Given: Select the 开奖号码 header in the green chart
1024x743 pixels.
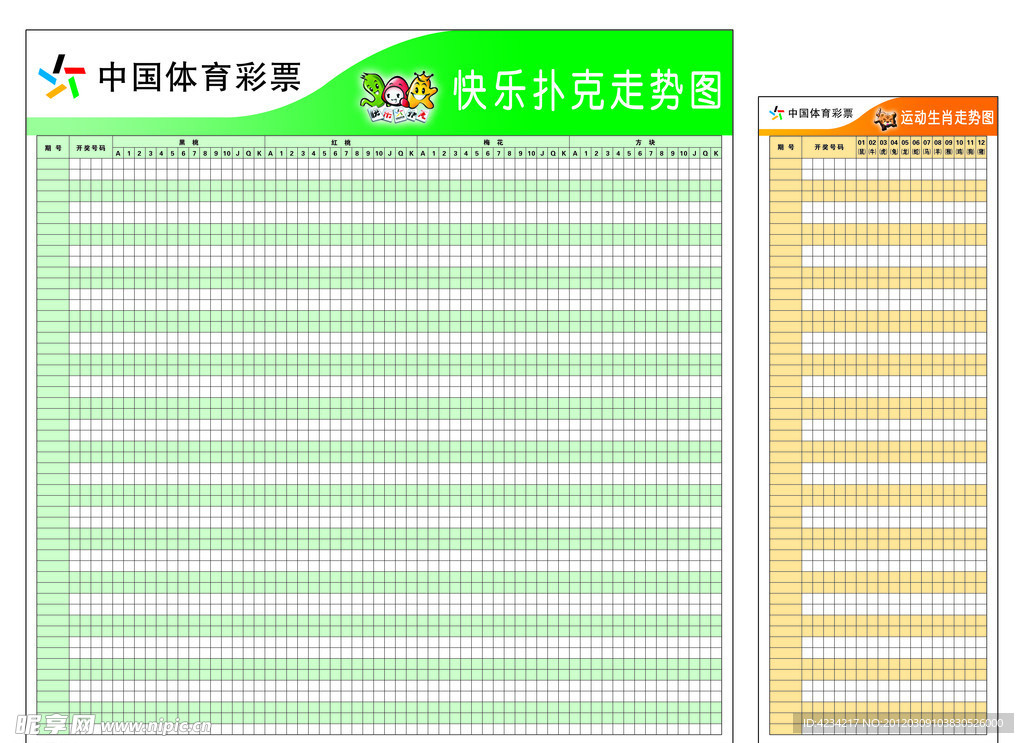Looking at the screenshot, I should tap(91, 148).
